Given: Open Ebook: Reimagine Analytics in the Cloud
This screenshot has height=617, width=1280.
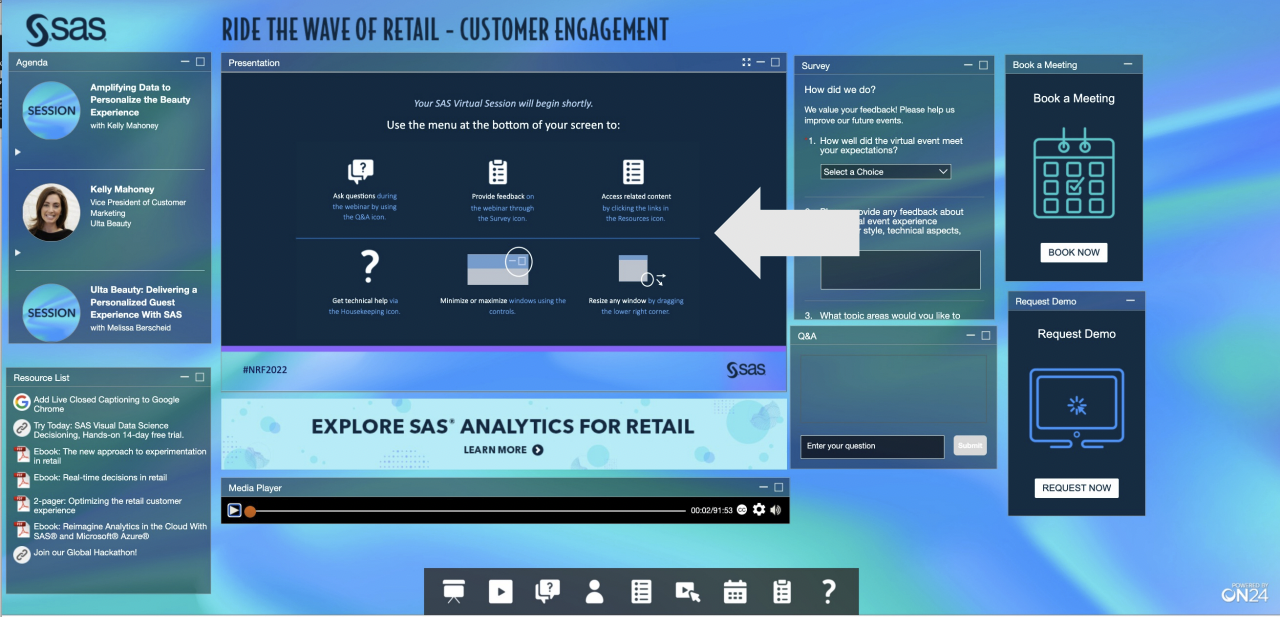Looking at the screenshot, I should pos(120,531).
